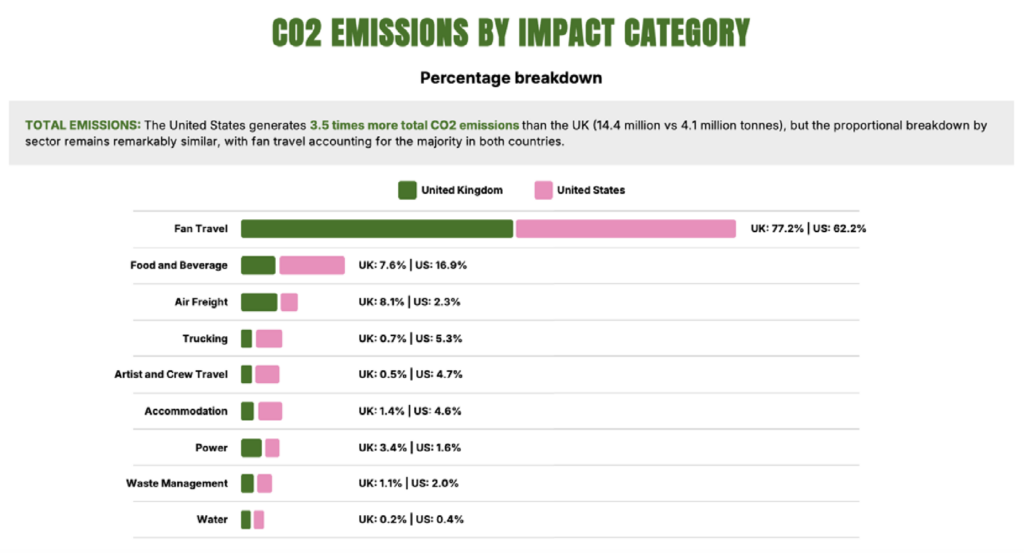The height and width of the screenshot is (553, 1024).
Task: Select the green Air Freight bar
Action: pyautogui.click(x=259, y=302)
